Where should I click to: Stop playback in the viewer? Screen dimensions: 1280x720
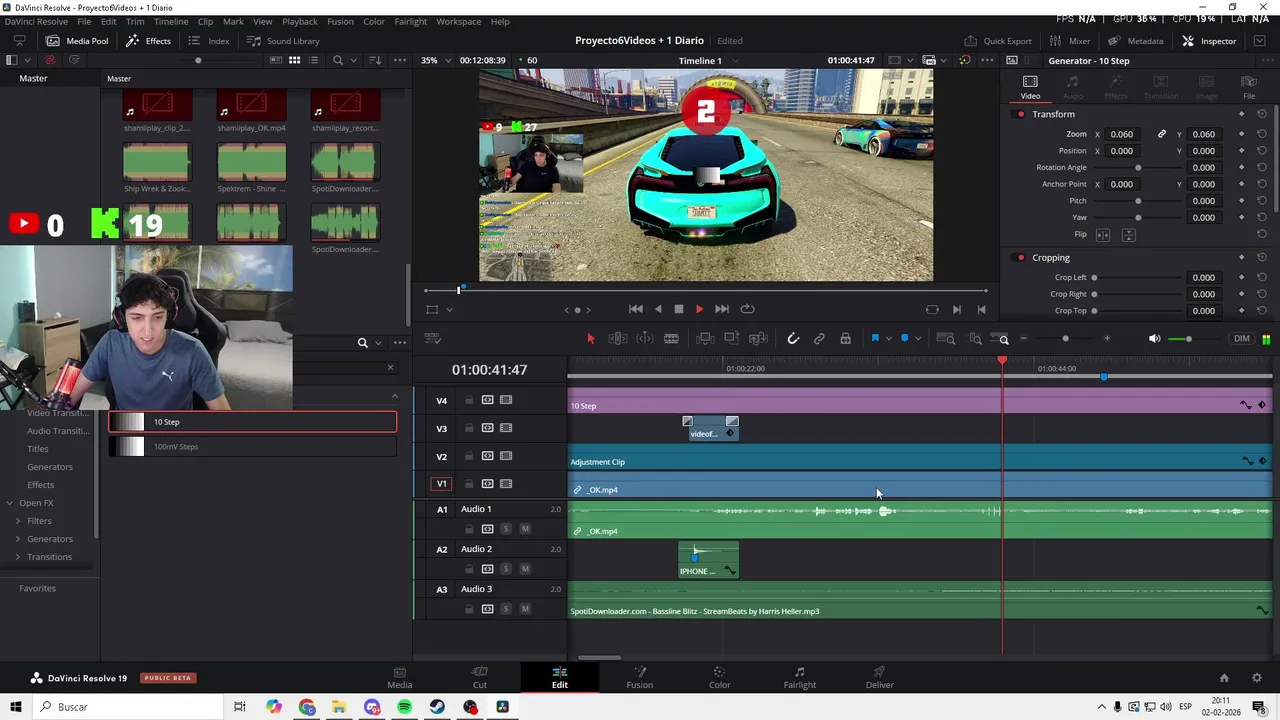pyautogui.click(x=678, y=309)
